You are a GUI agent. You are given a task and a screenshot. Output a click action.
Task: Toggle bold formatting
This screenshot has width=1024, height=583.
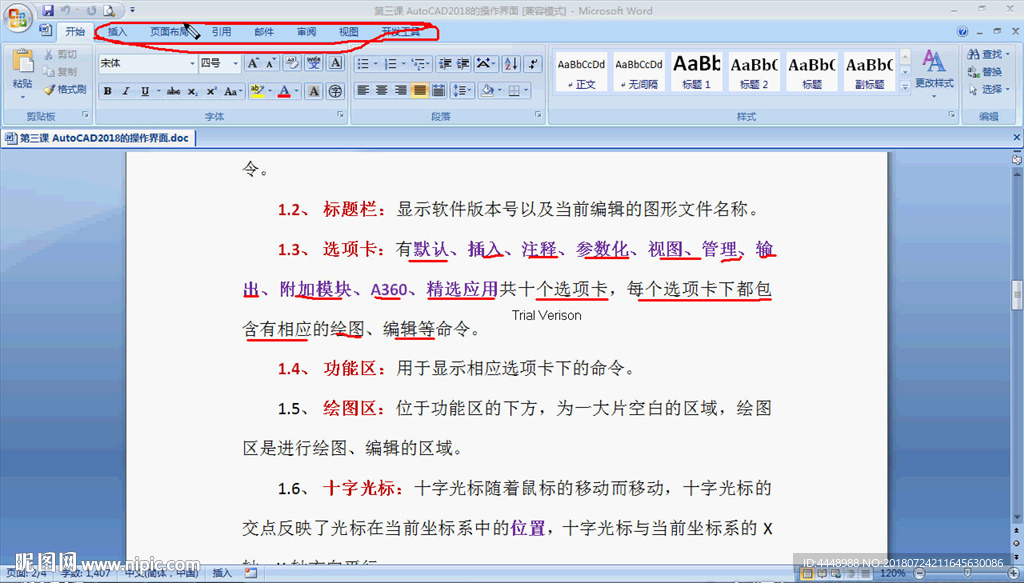pos(108,91)
